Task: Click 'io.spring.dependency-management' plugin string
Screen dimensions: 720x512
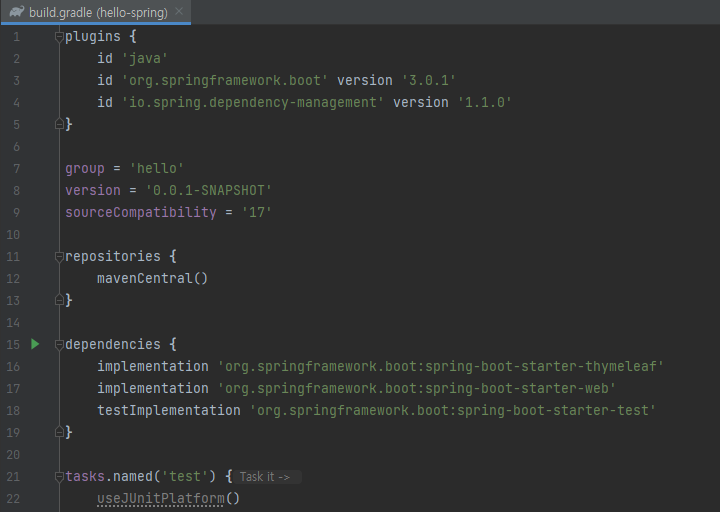Action: point(252,102)
